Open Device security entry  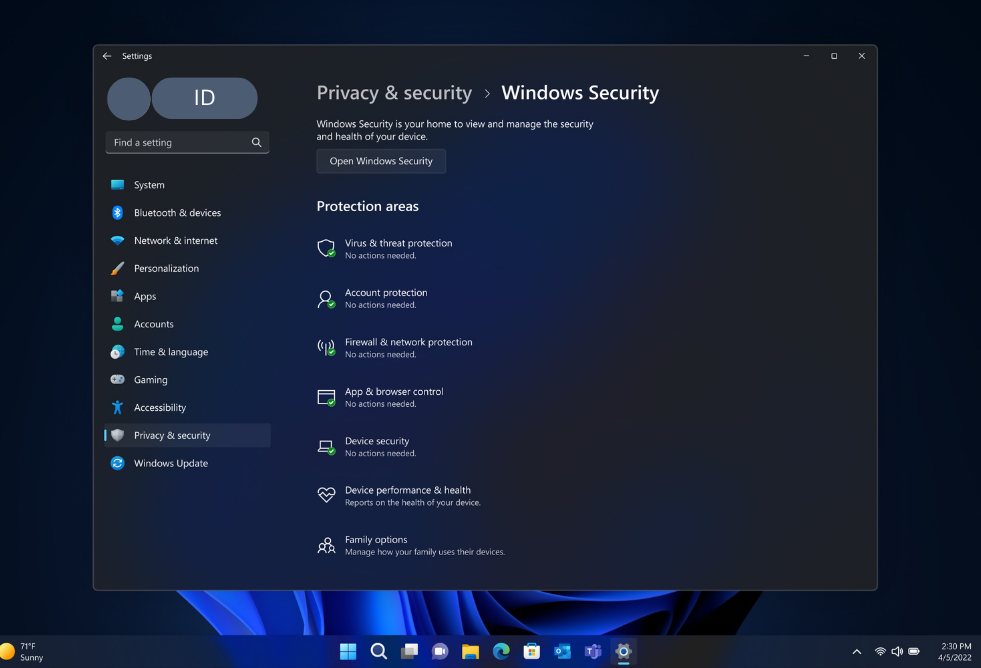click(367, 447)
